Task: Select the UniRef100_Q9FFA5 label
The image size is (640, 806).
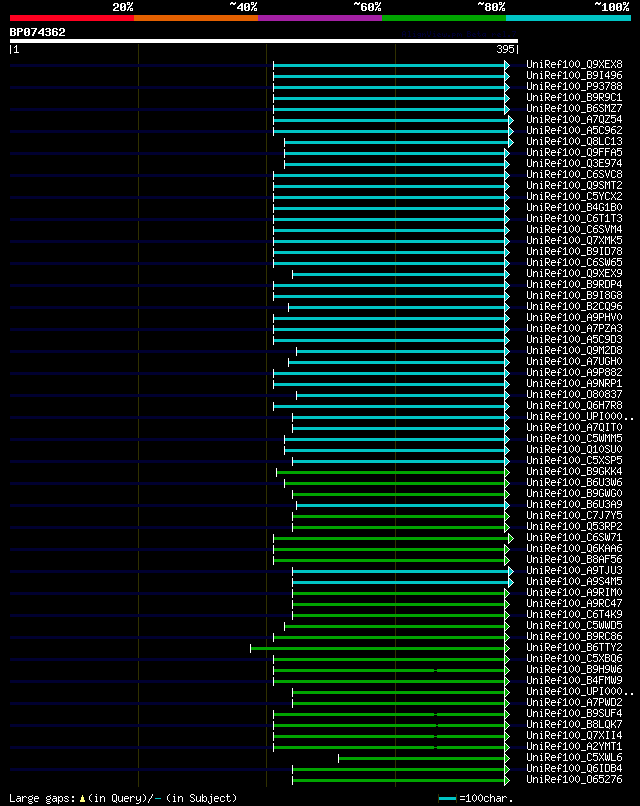Action: 574,153
